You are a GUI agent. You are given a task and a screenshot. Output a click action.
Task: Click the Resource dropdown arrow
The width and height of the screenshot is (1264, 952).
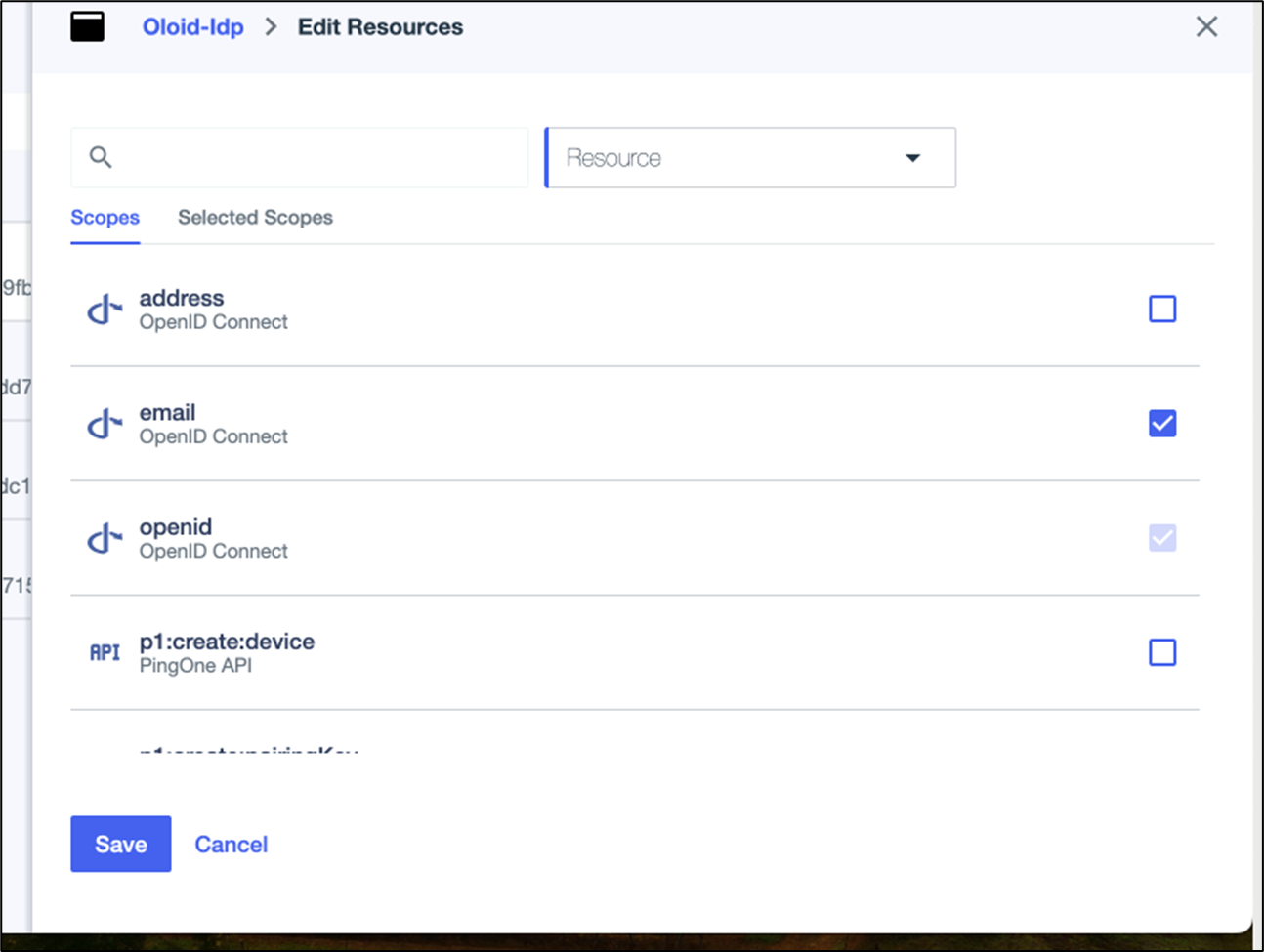pos(912,158)
